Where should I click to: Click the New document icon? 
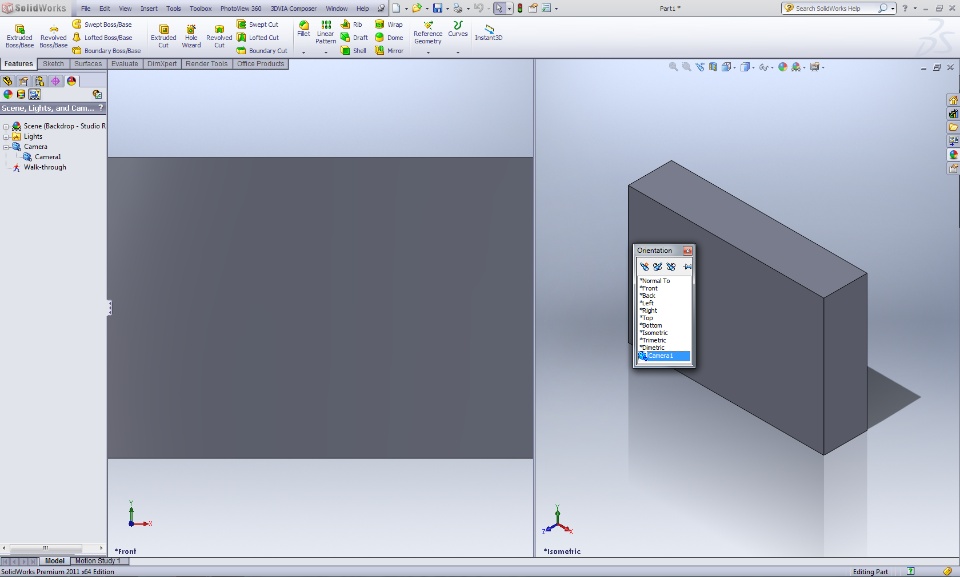point(396,8)
